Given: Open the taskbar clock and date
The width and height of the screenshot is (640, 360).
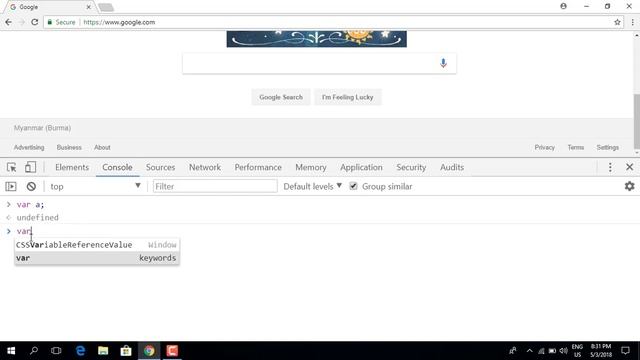Looking at the screenshot, I should click(601, 351).
